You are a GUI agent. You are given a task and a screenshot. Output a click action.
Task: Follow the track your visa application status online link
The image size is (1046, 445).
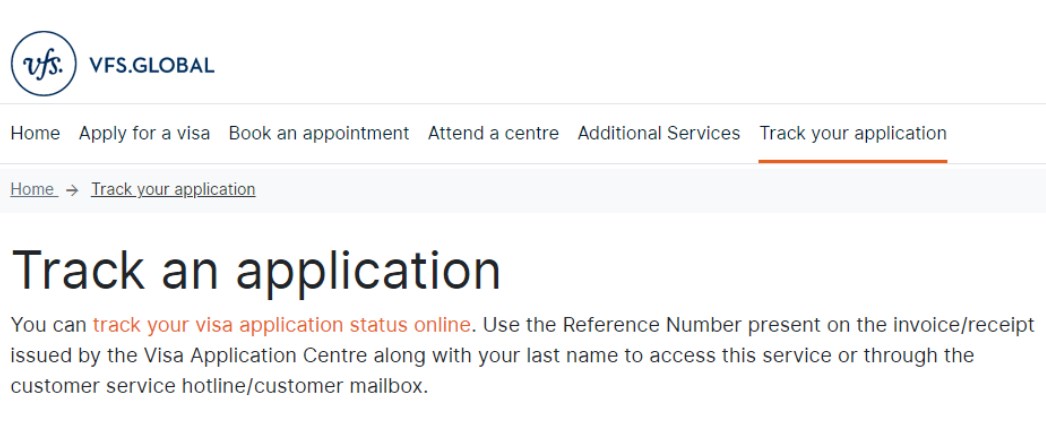point(281,325)
